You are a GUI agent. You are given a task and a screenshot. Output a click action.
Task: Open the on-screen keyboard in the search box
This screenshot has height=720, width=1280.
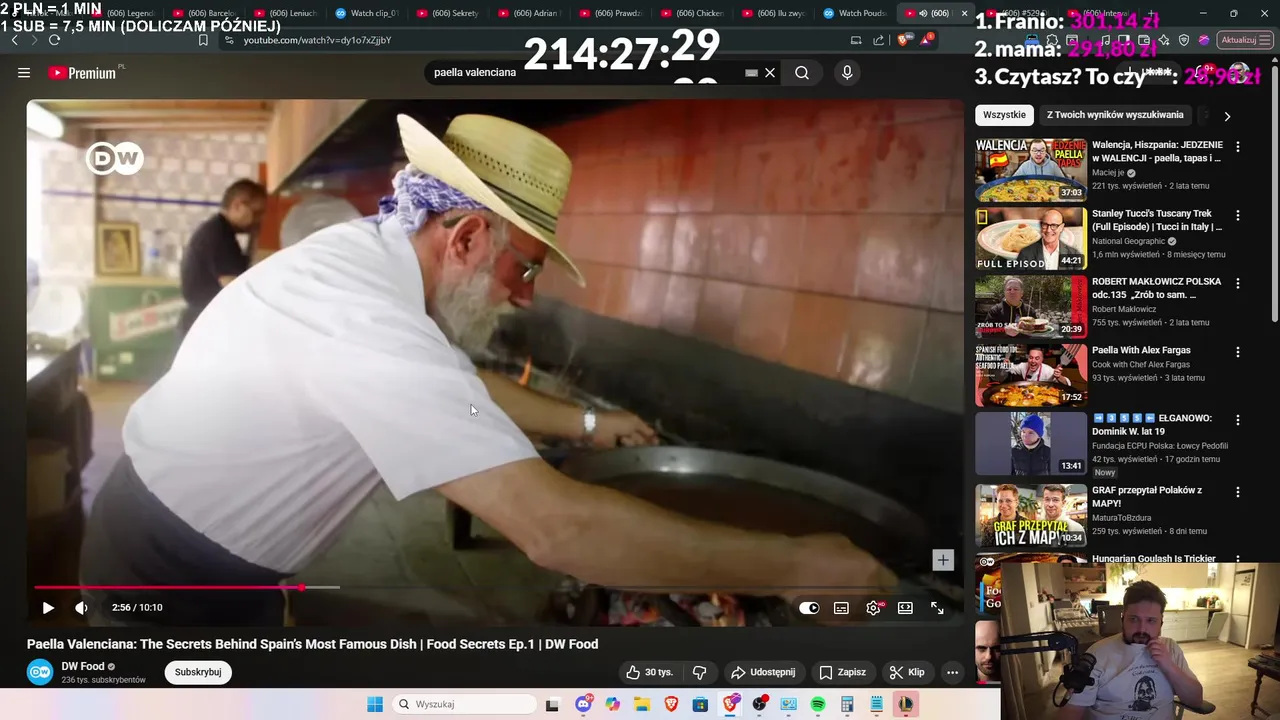[751, 72]
